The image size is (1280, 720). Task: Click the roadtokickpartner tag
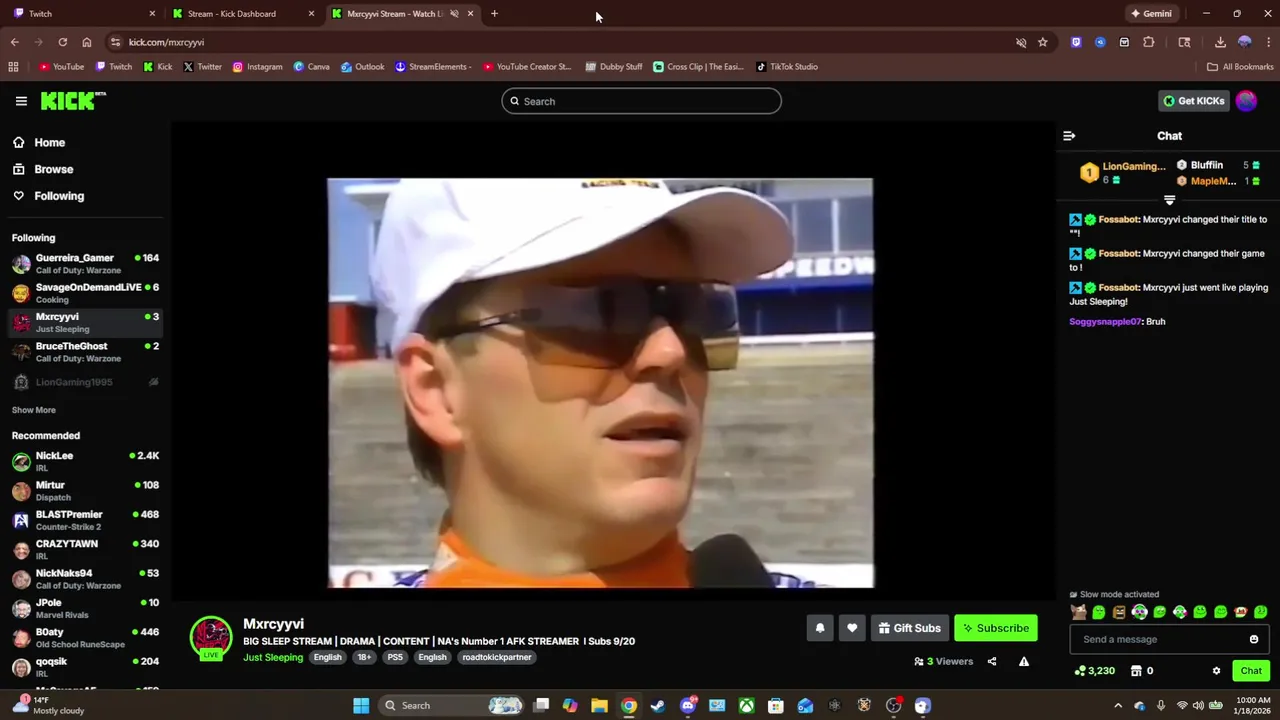[497, 657]
